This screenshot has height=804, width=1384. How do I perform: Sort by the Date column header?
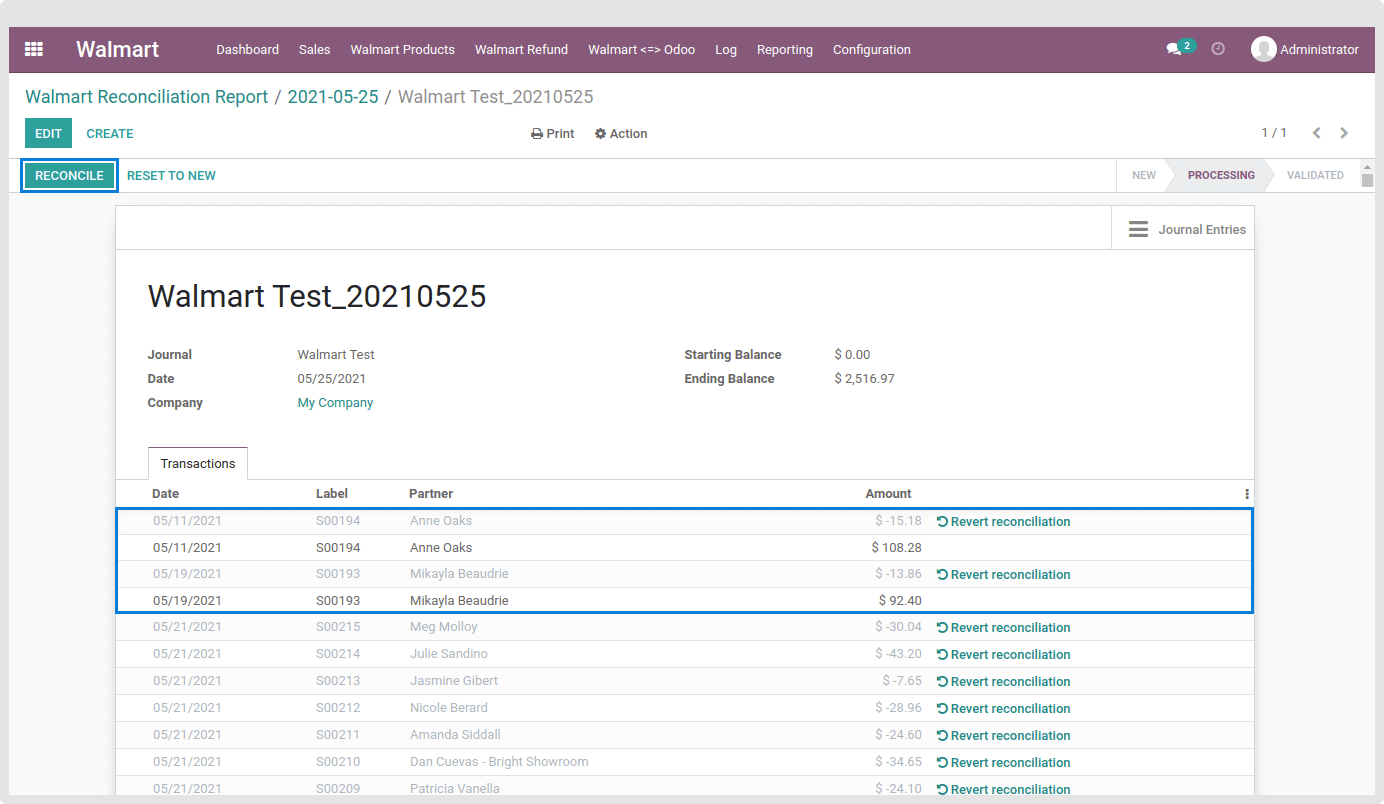click(x=166, y=494)
